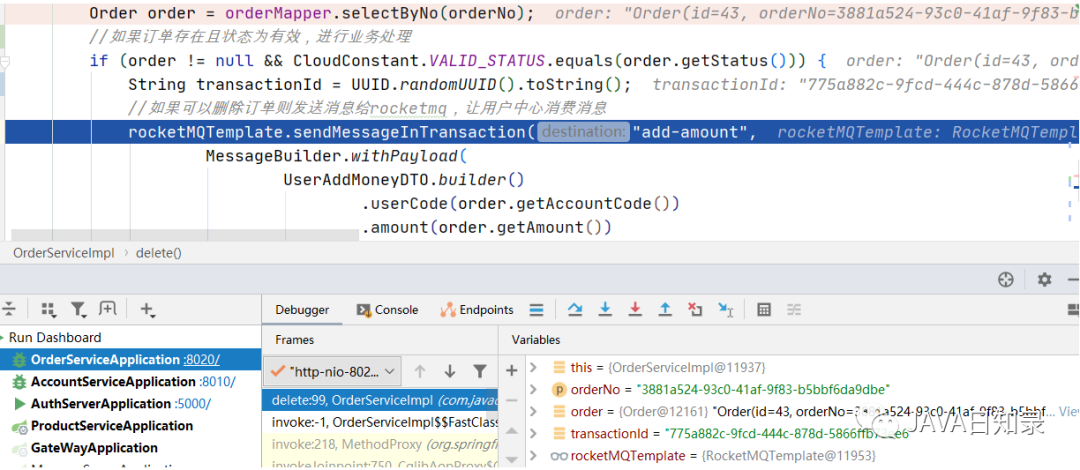Click Drop Frame icon

click(x=695, y=309)
